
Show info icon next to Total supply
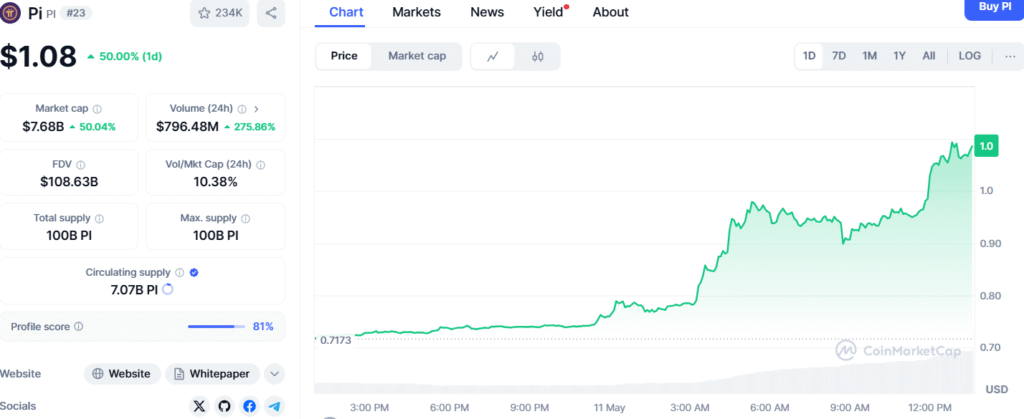(x=99, y=219)
